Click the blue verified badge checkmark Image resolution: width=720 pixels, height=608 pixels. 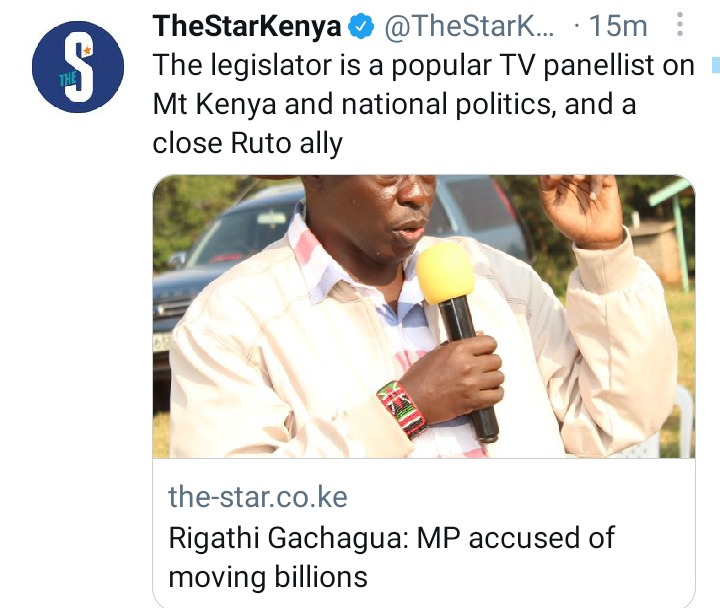point(362,26)
